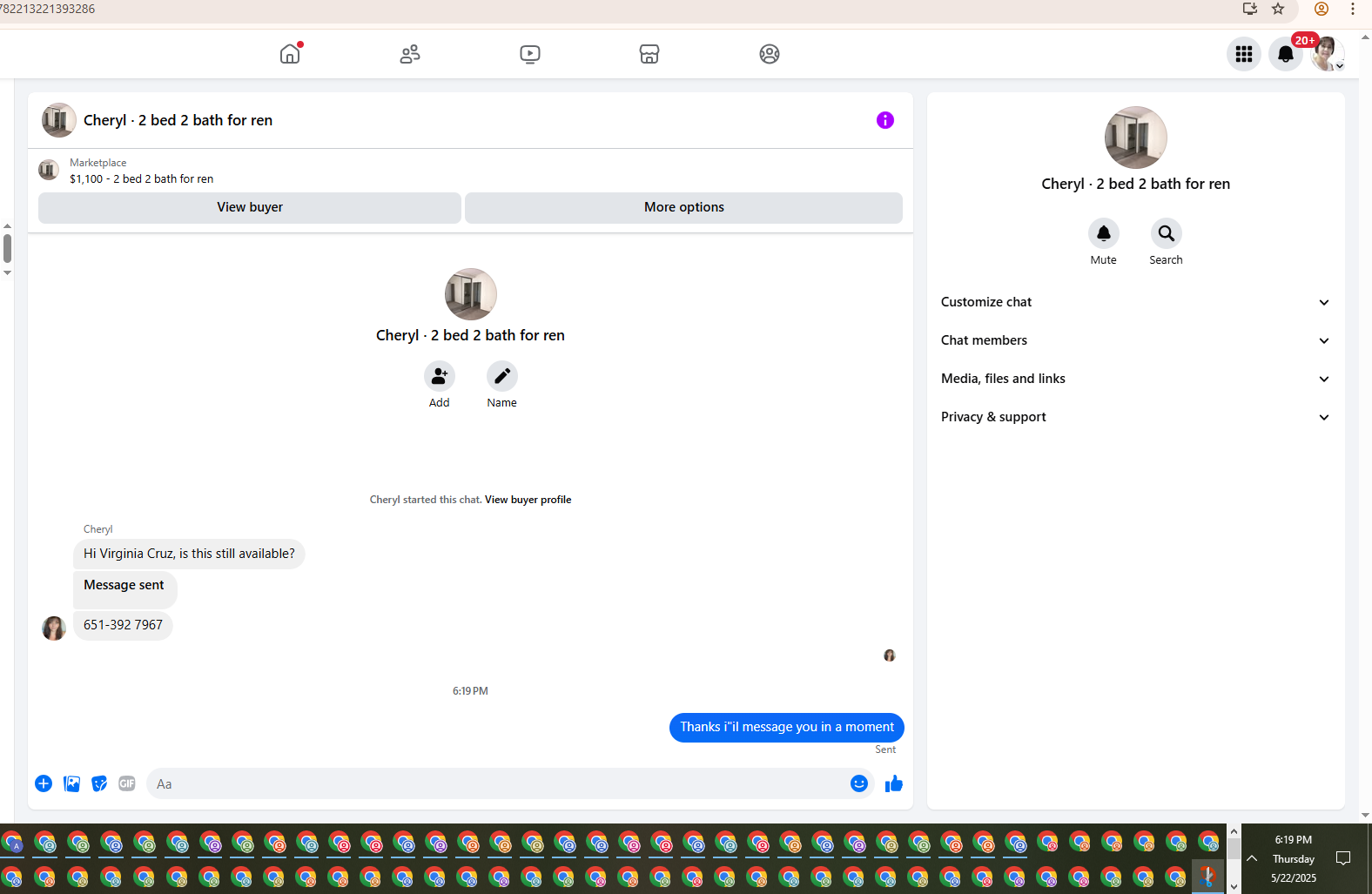Open the Friends icon in top navigation
Screen dimensions: 1372x894
click(410, 54)
